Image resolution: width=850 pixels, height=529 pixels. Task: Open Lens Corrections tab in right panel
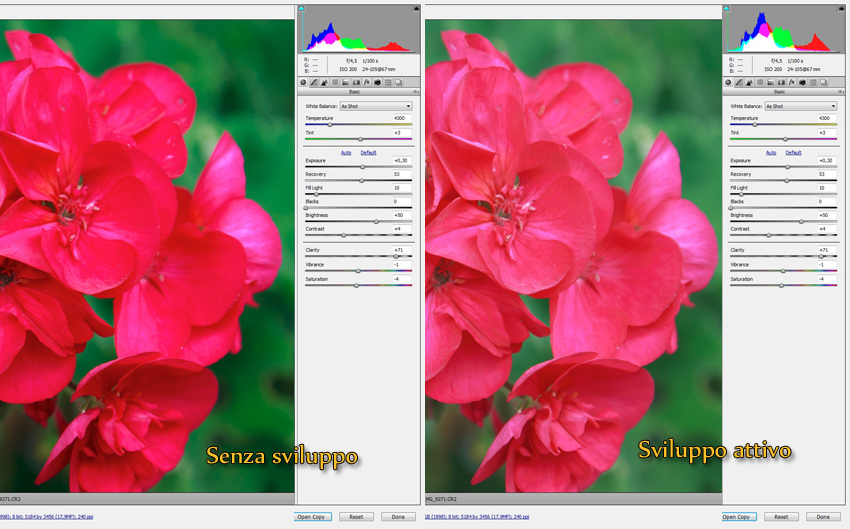(781, 82)
